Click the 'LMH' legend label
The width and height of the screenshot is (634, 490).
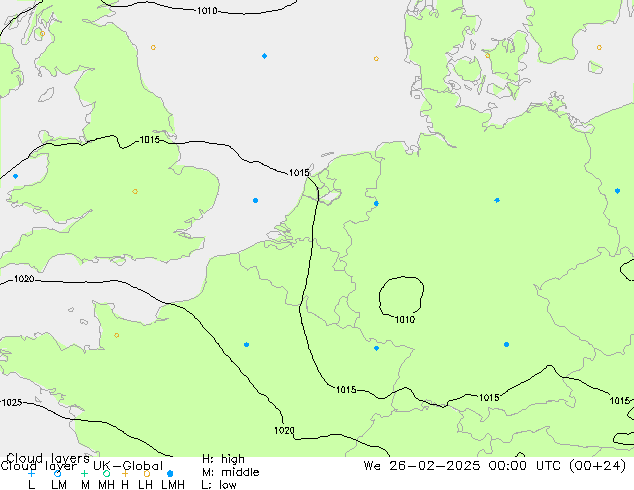click(x=173, y=485)
